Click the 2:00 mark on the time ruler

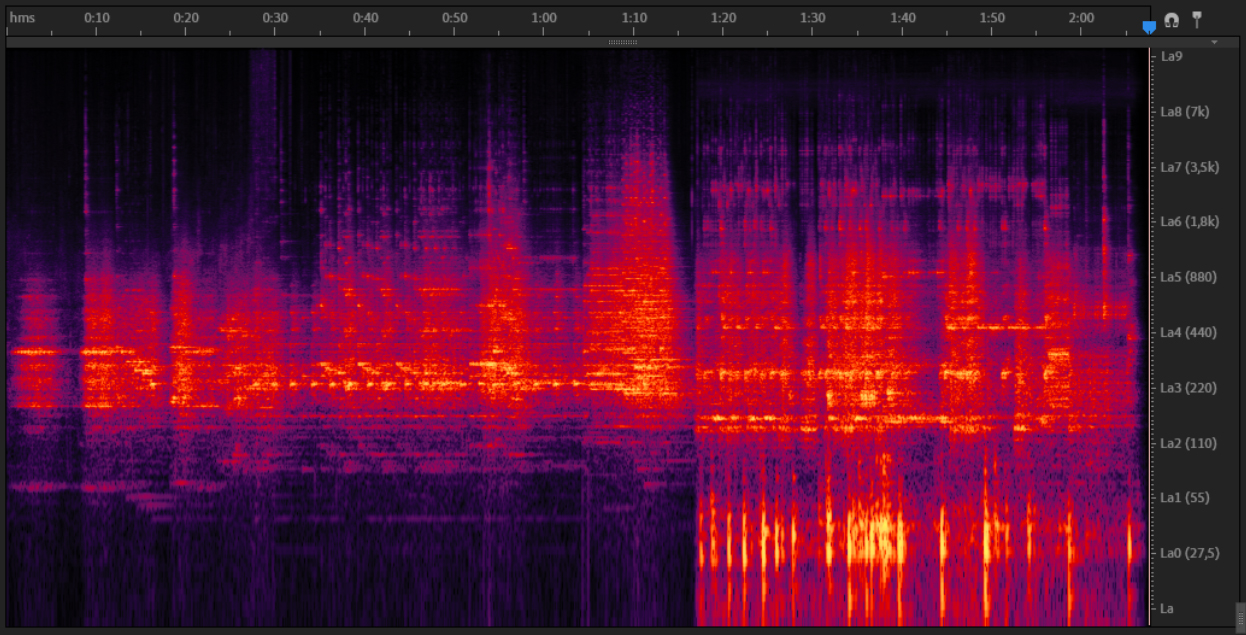(1081, 18)
